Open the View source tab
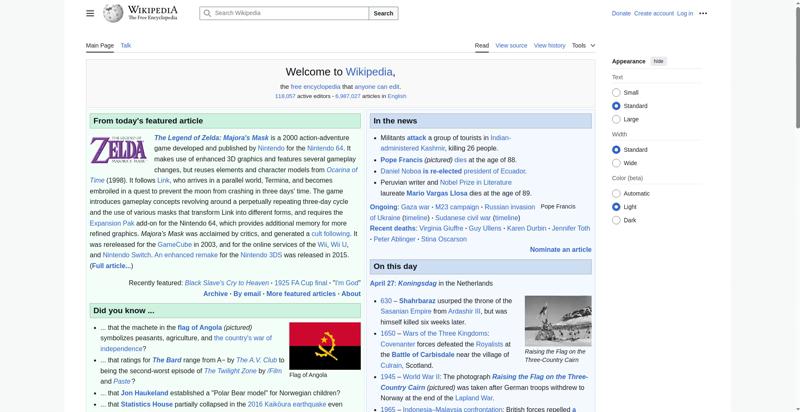Viewport: 800px width, 412px height. pyautogui.click(x=511, y=45)
